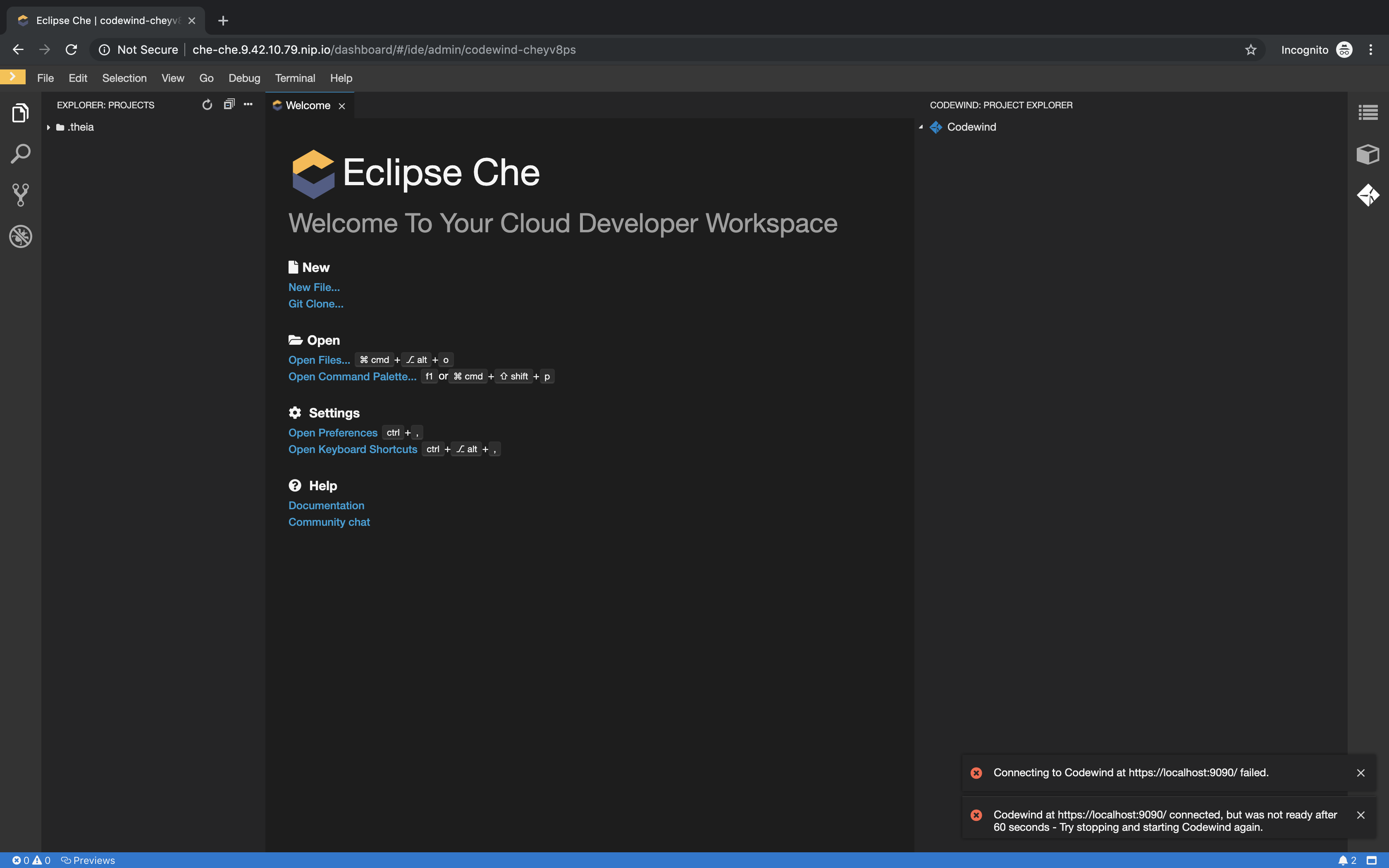The image size is (1389, 868).
Task: Open the Search panel icon
Action: 21,153
